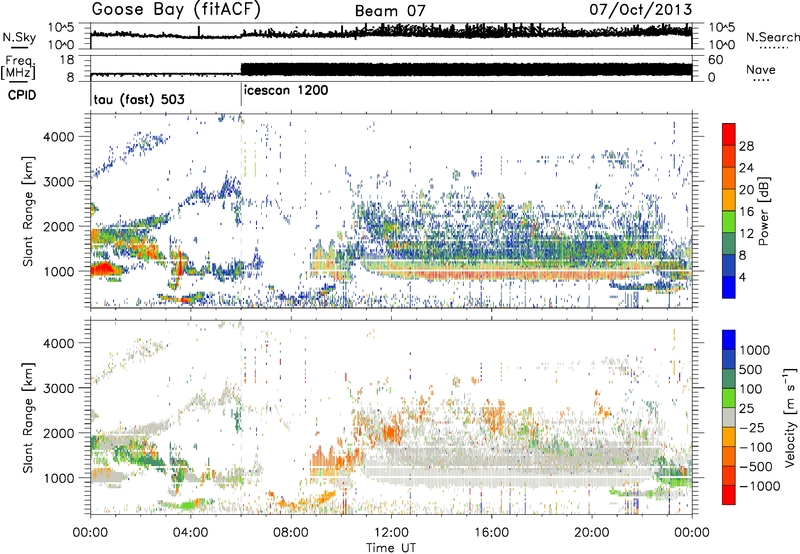Screen dimensions: 800x554
Task: Click the 'Goose Bay (fitACF)' title text
Action: [177, 10]
